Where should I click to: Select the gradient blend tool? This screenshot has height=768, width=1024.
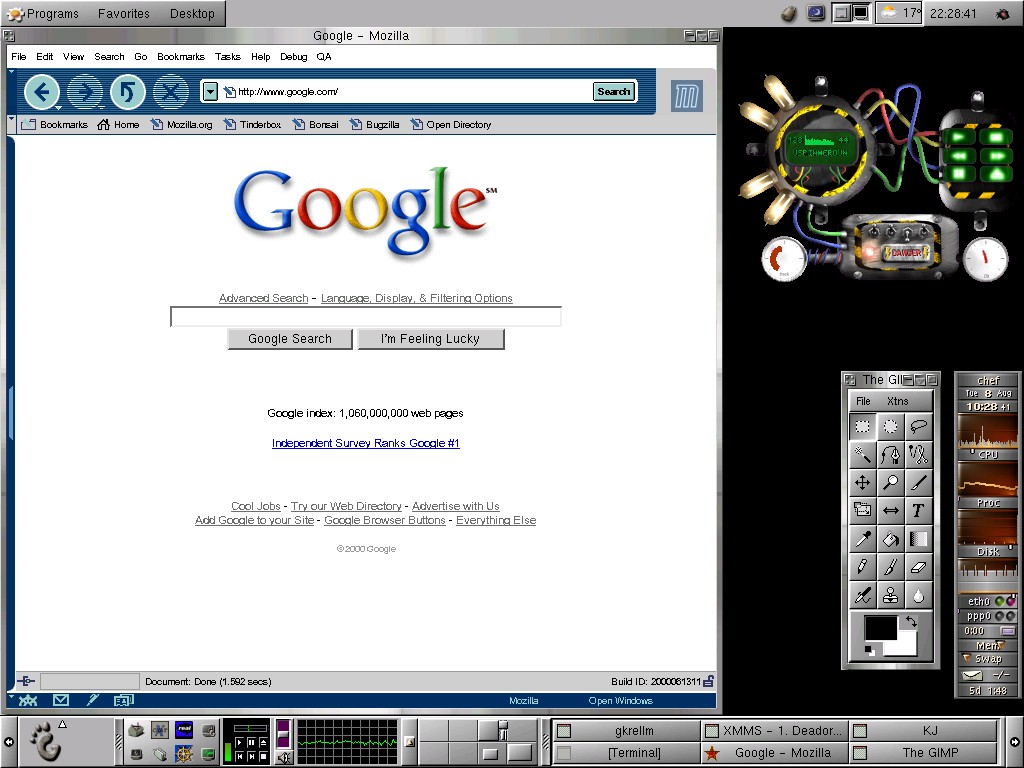[x=919, y=539]
